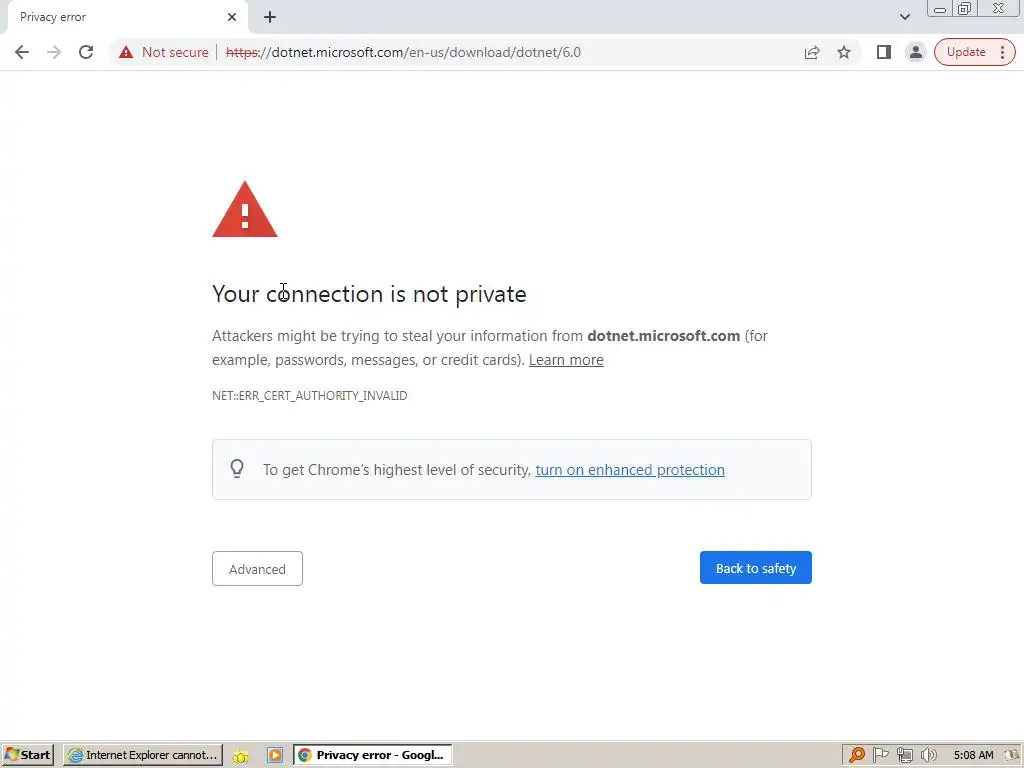Expand the tab search chevron
Image resolution: width=1024 pixels, height=768 pixels.
click(904, 17)
